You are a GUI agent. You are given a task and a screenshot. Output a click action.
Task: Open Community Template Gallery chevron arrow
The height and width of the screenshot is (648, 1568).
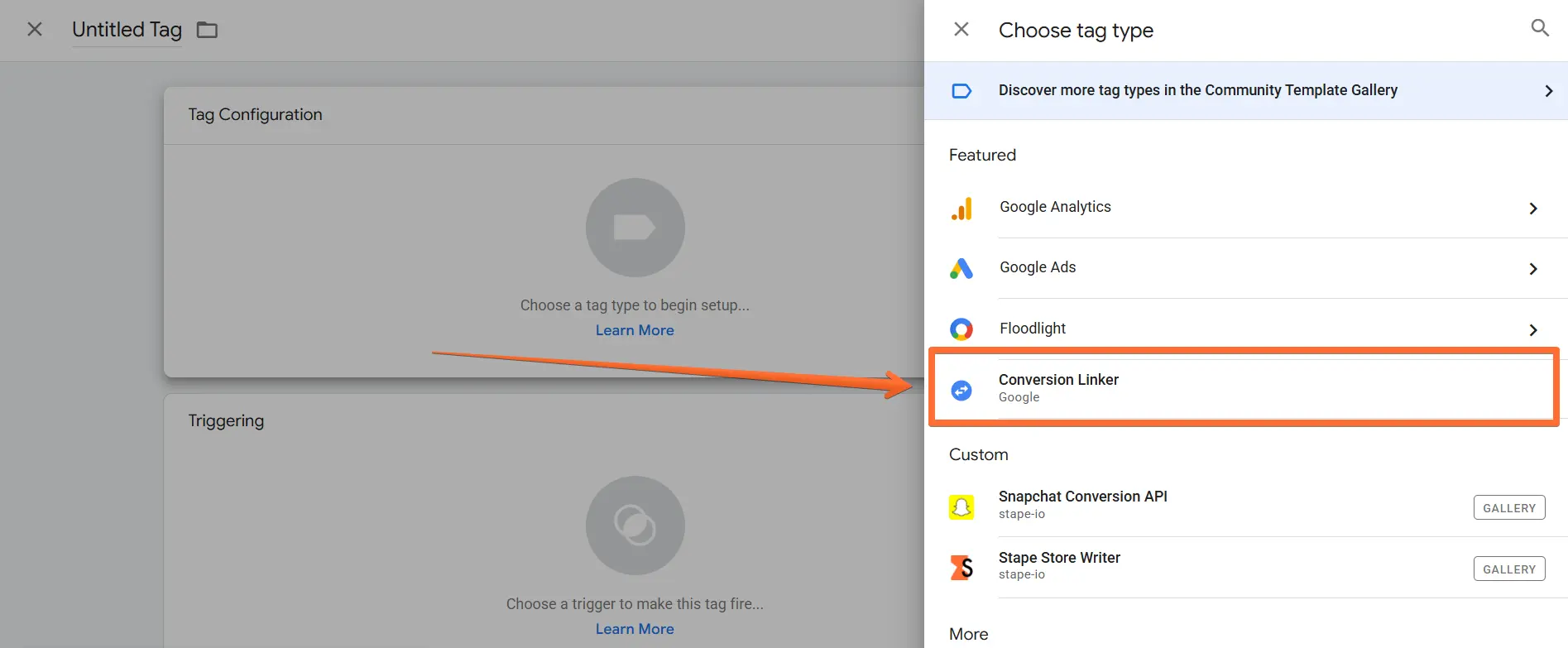click(x=1548, y=91)
